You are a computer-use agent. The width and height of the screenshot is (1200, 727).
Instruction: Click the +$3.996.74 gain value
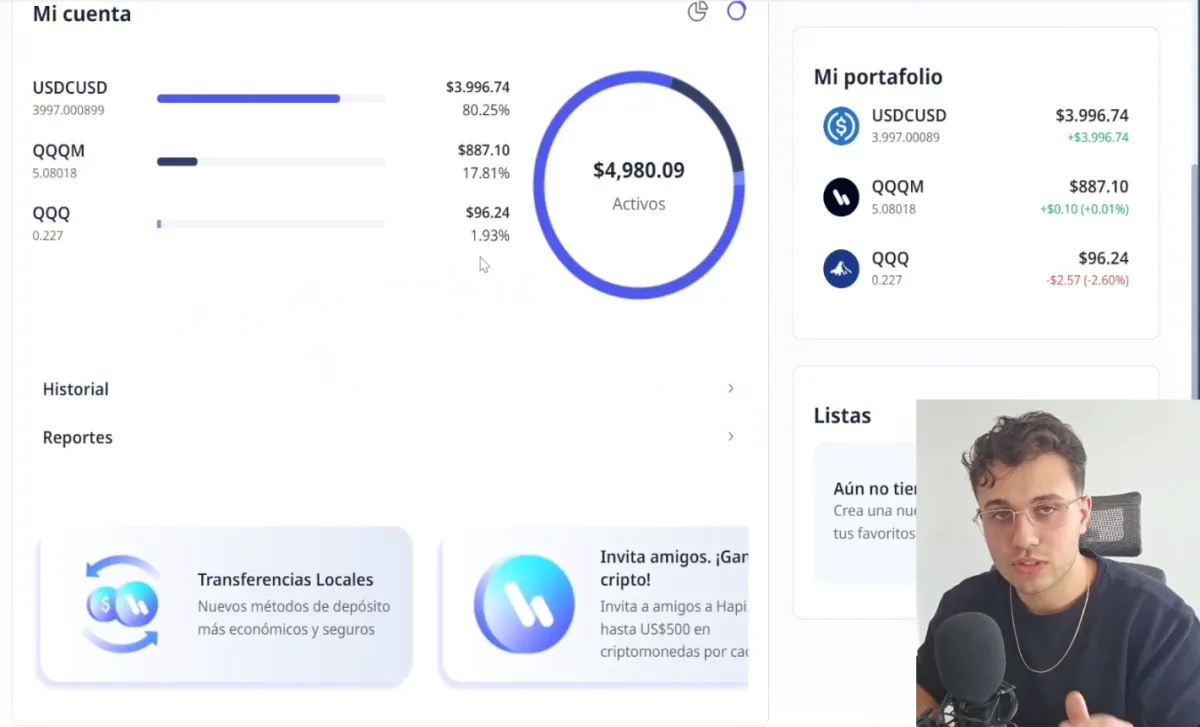tap(1098, 138)
